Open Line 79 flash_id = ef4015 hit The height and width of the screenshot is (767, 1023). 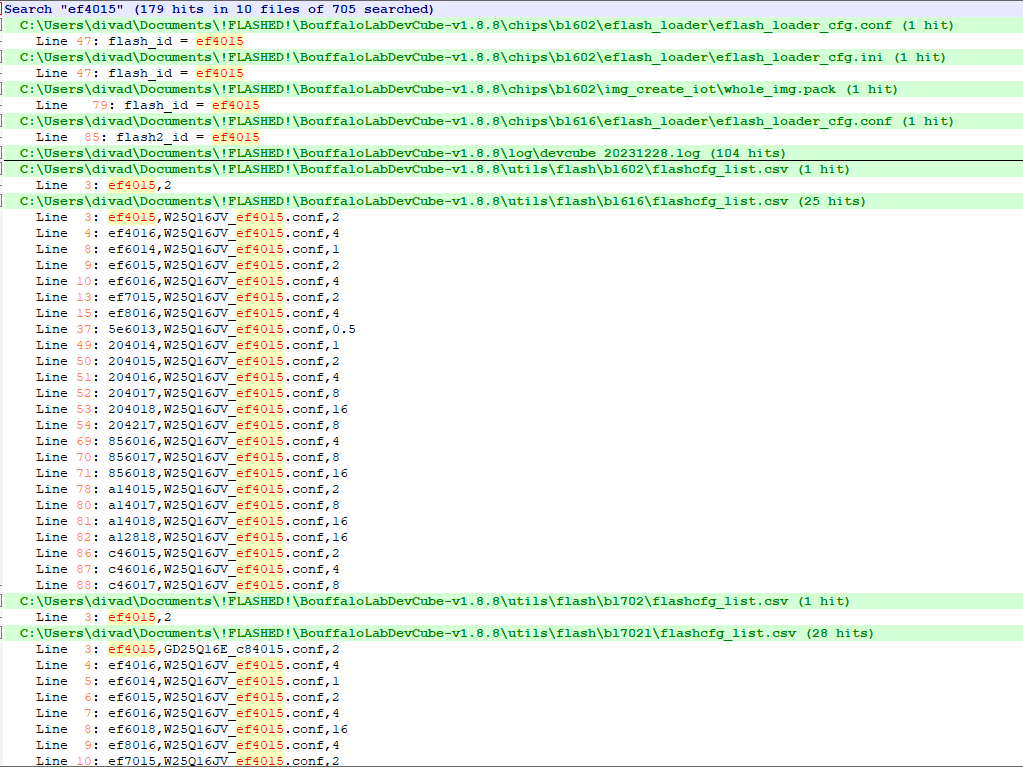147,105
